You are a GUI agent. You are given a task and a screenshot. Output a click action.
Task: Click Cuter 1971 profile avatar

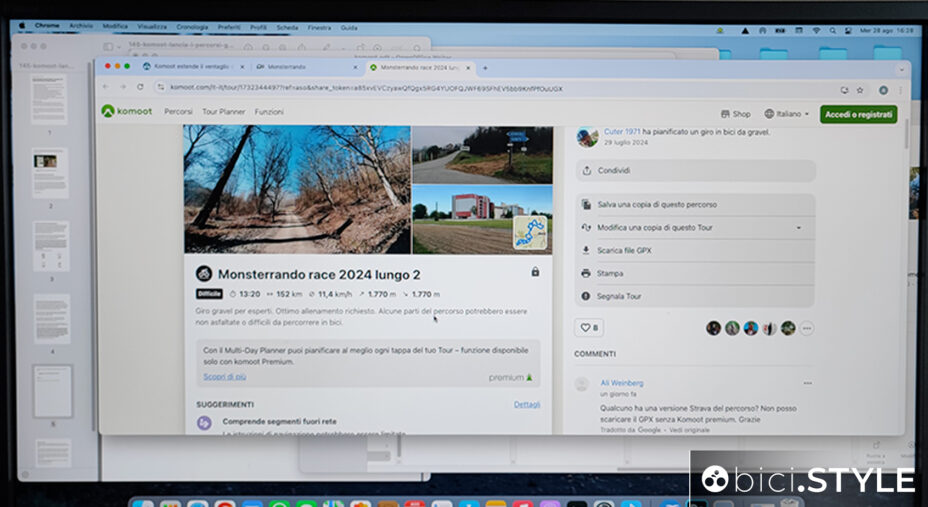588,137
